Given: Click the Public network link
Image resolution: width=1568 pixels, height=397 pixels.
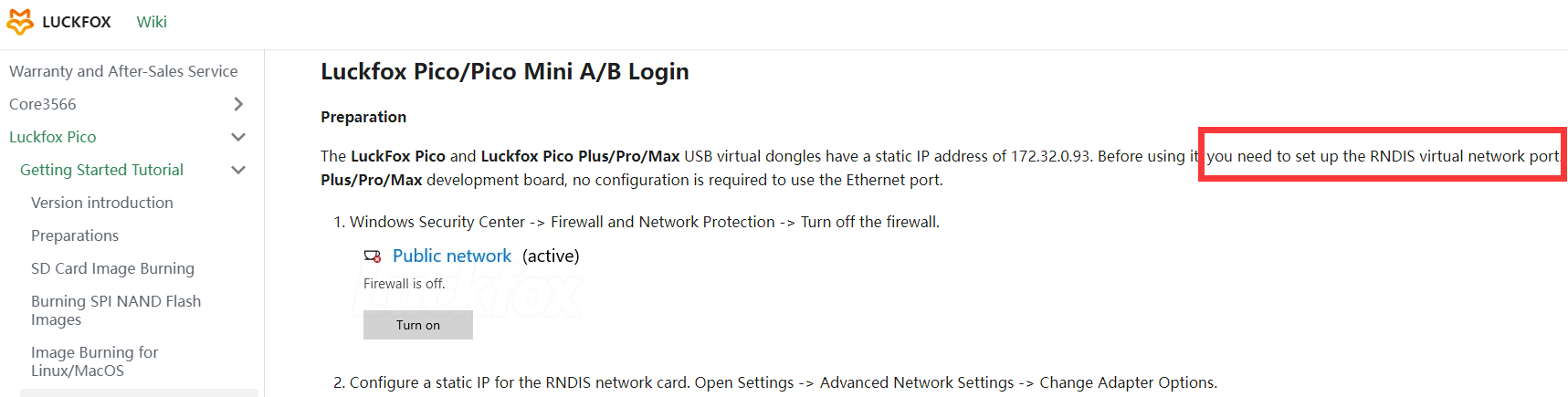Looking at the screenshot, I should [452, 256].
